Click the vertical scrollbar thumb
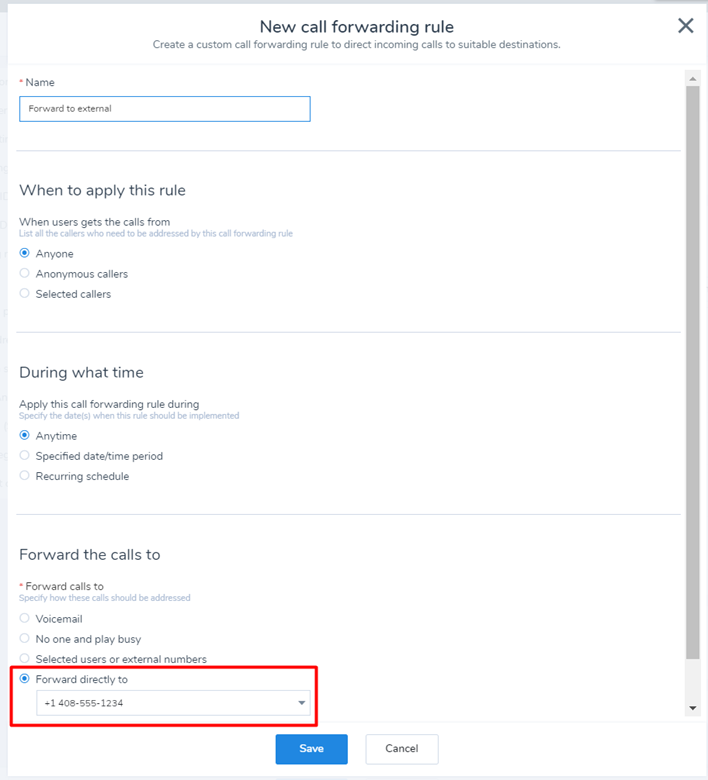708x780 pixels. coord(693,372)
